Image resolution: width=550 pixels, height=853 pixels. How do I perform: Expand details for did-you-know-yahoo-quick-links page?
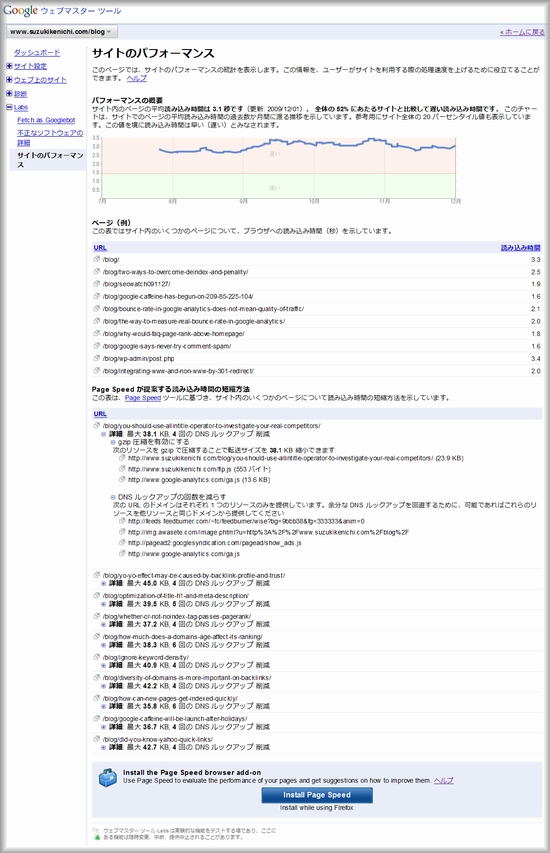point(103,747)
